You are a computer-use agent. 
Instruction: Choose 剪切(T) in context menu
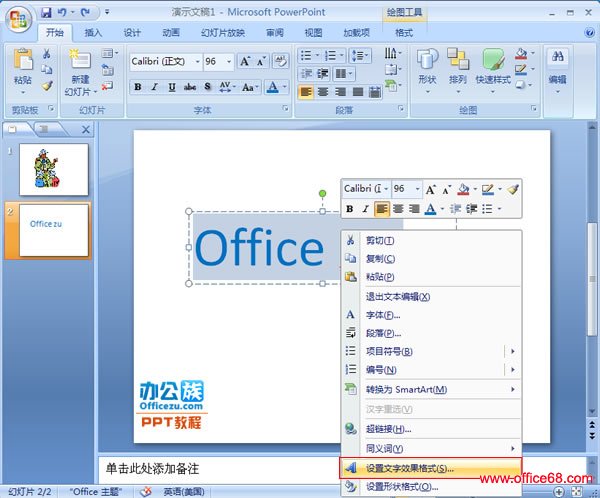coord(431,241)
